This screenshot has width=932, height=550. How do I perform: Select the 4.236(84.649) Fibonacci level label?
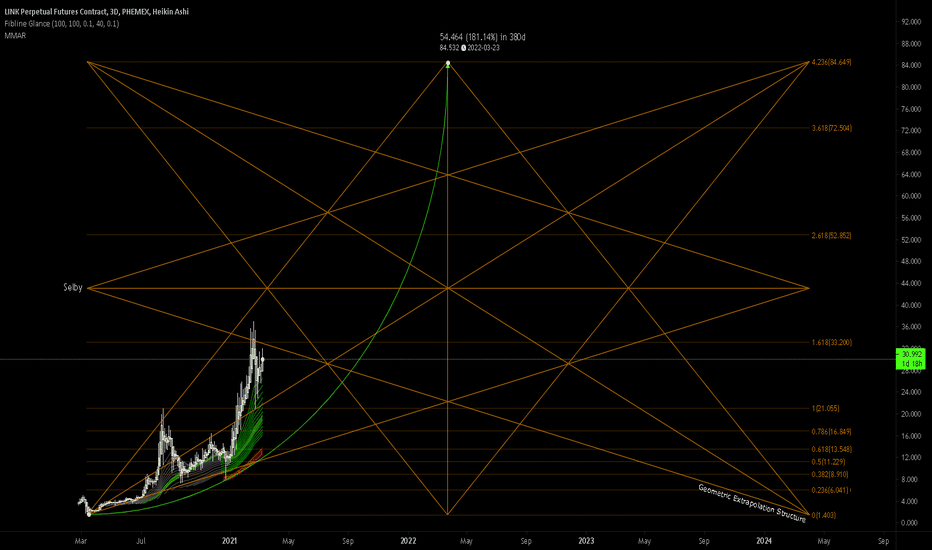coord(832,62)
